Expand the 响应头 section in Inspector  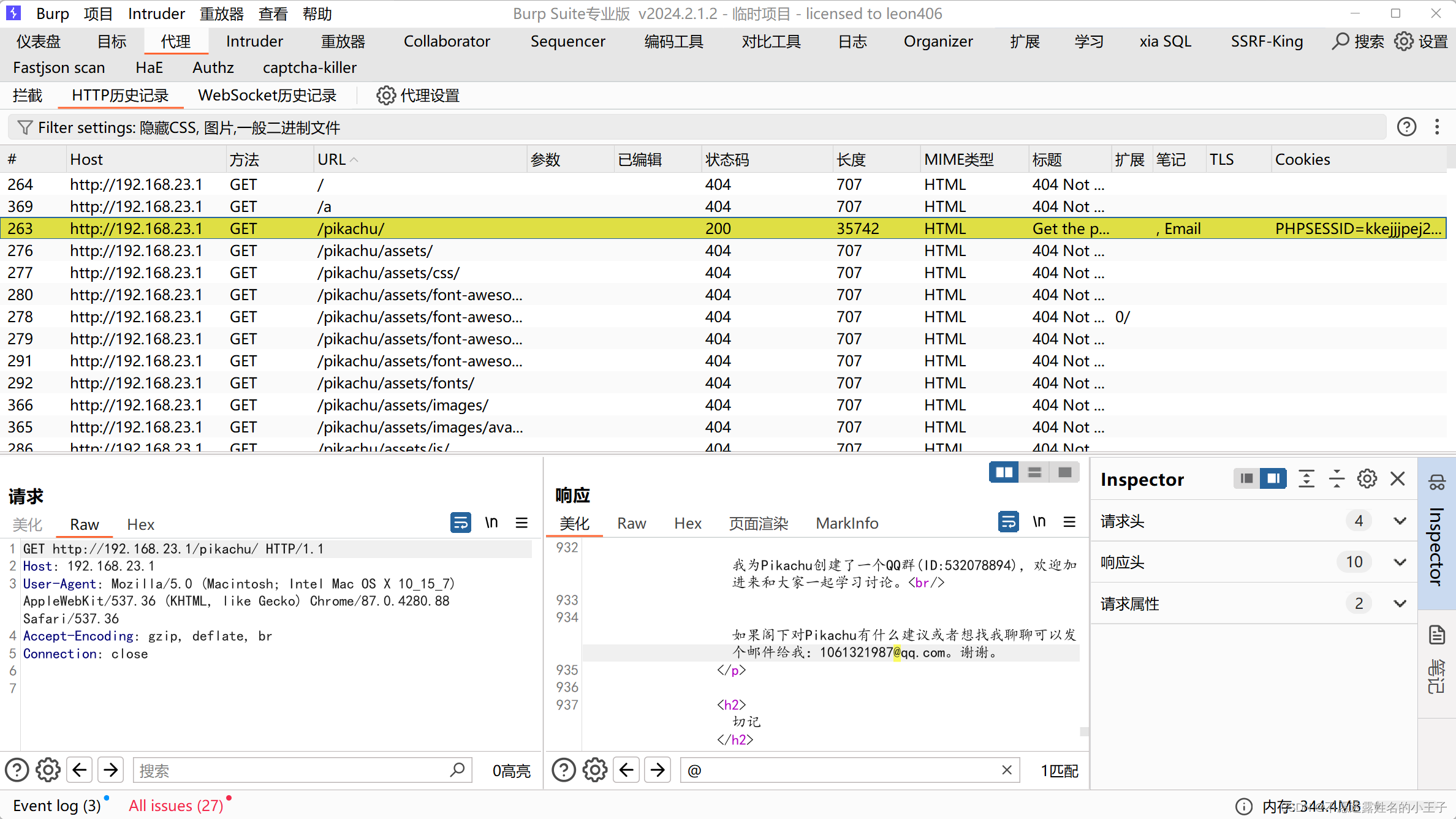[1400, 562]
